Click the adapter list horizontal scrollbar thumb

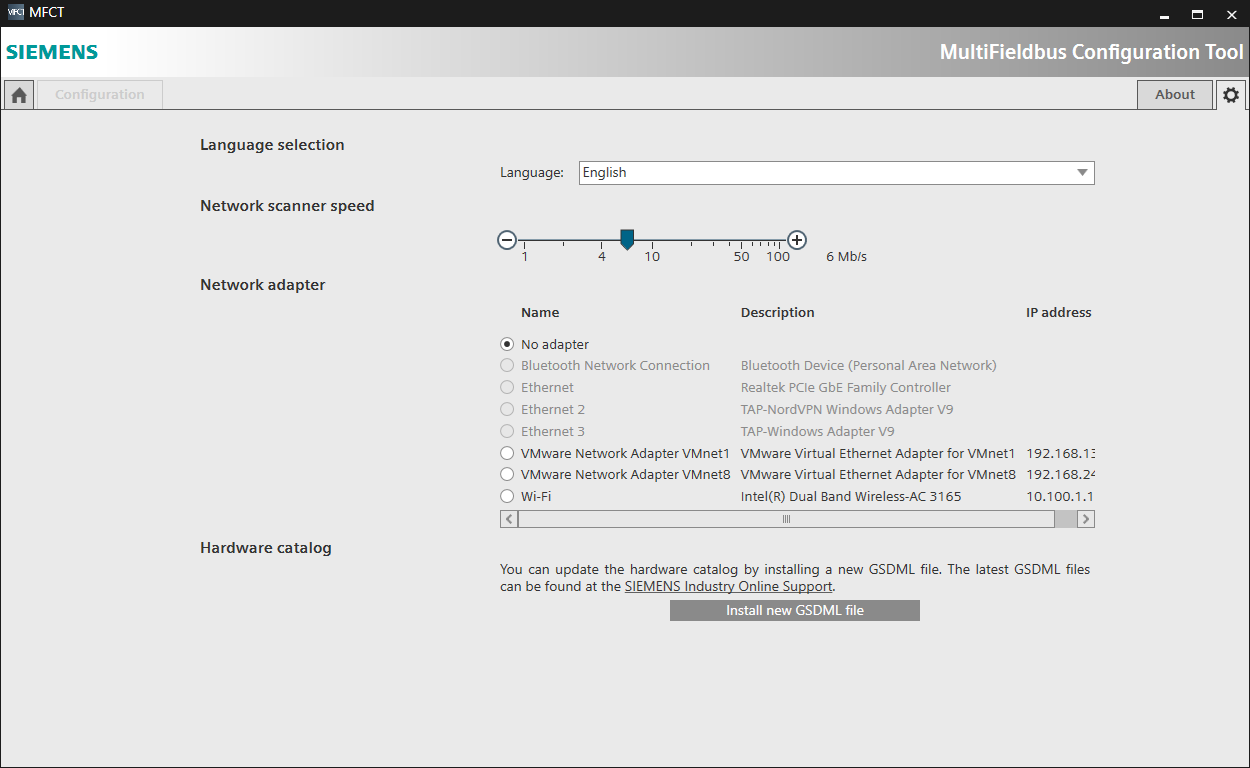point(786,519)
